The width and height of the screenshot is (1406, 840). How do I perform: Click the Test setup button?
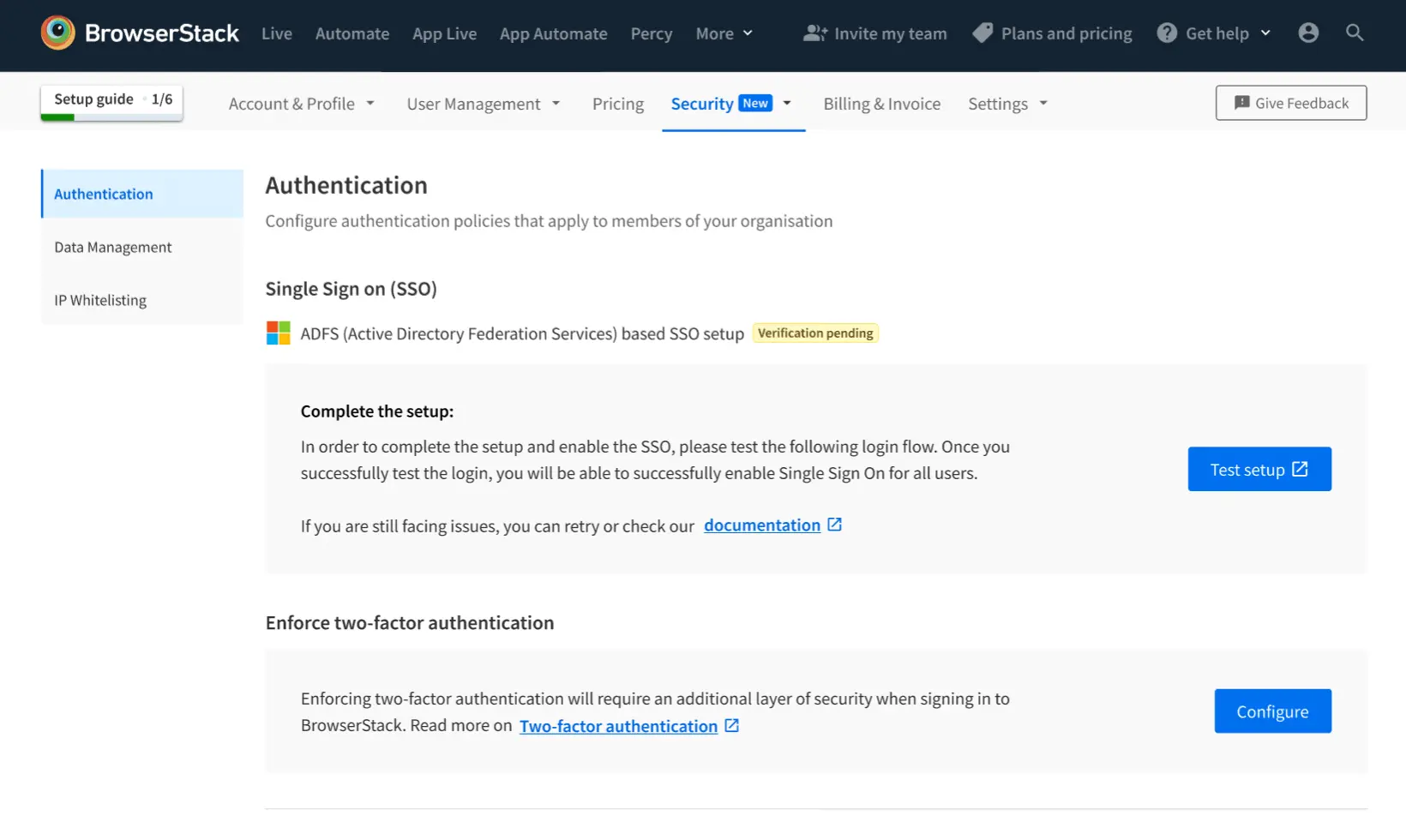pos(1259,469)
